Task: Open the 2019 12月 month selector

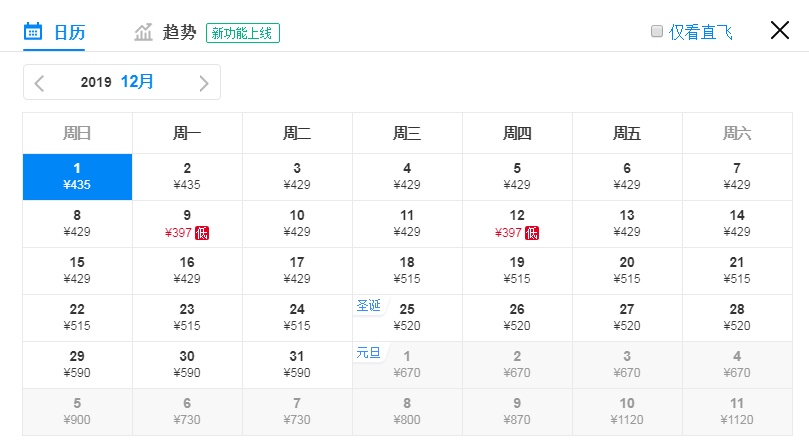Action: click(117, 82)
